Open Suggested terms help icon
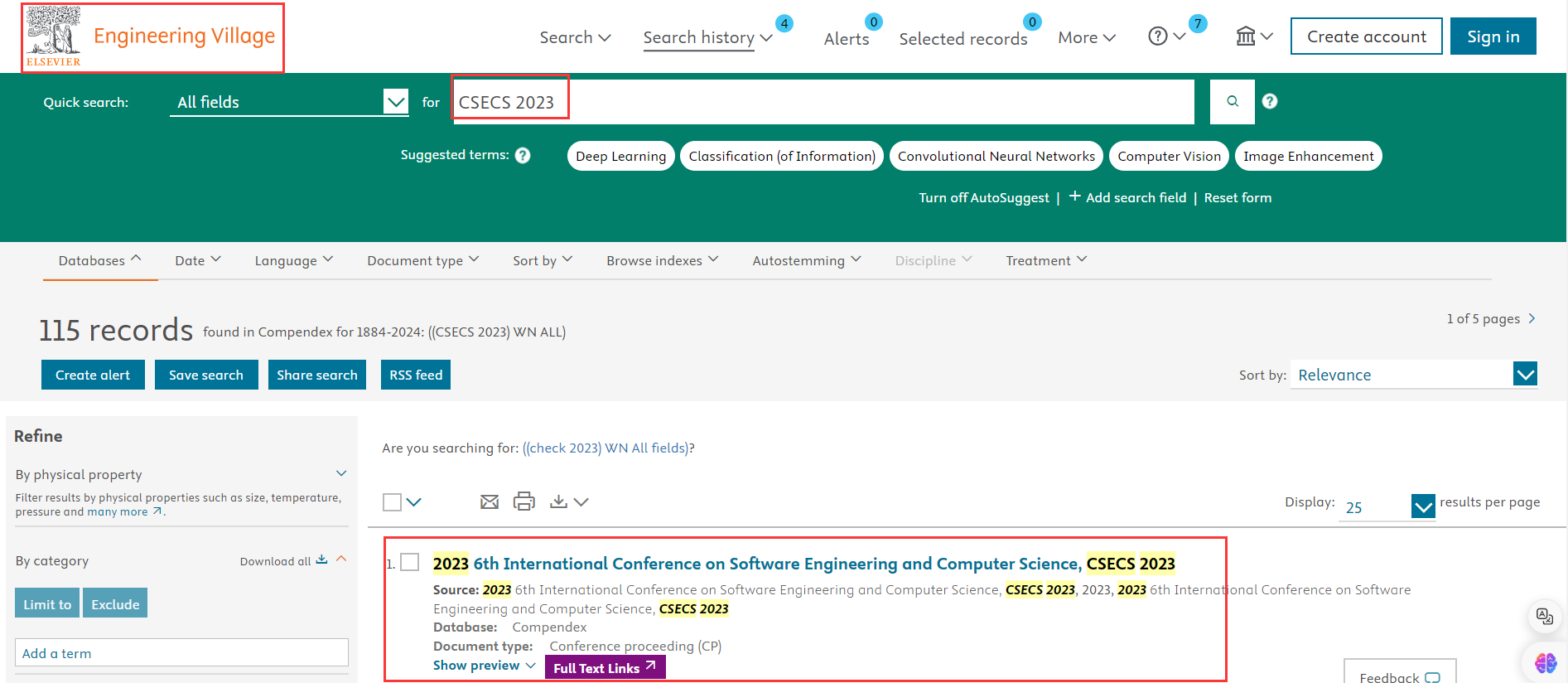1568x683 pixels. 523,155
